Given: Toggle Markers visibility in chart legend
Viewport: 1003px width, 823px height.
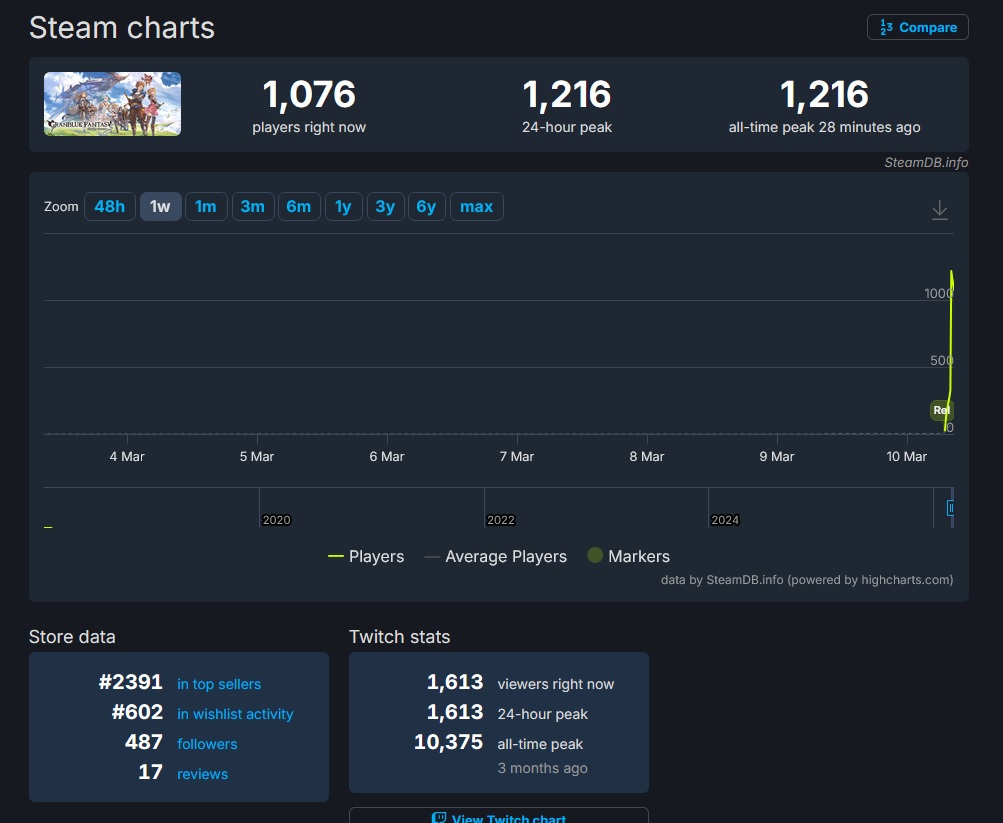Looking at the screenshot, I should click(x=628, y=556).
